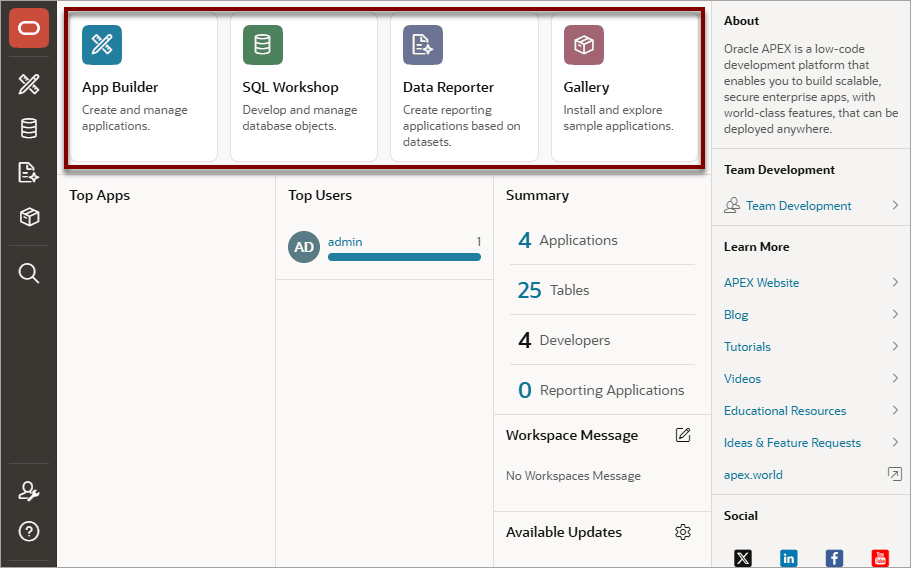Edit the Workspace Message with pencil icon
The width and height of the screenshot is (911, 568).
coord(683,435)
